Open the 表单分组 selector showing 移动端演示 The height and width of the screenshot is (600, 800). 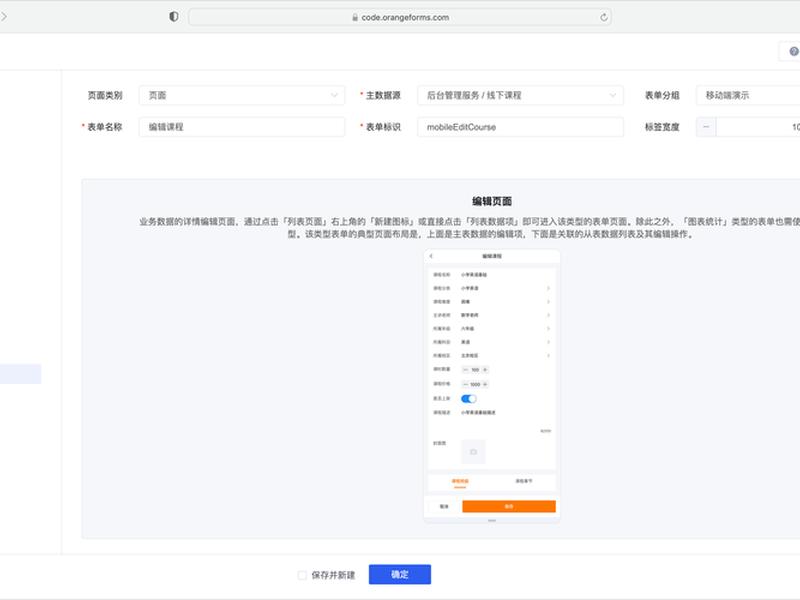[748, 95]
